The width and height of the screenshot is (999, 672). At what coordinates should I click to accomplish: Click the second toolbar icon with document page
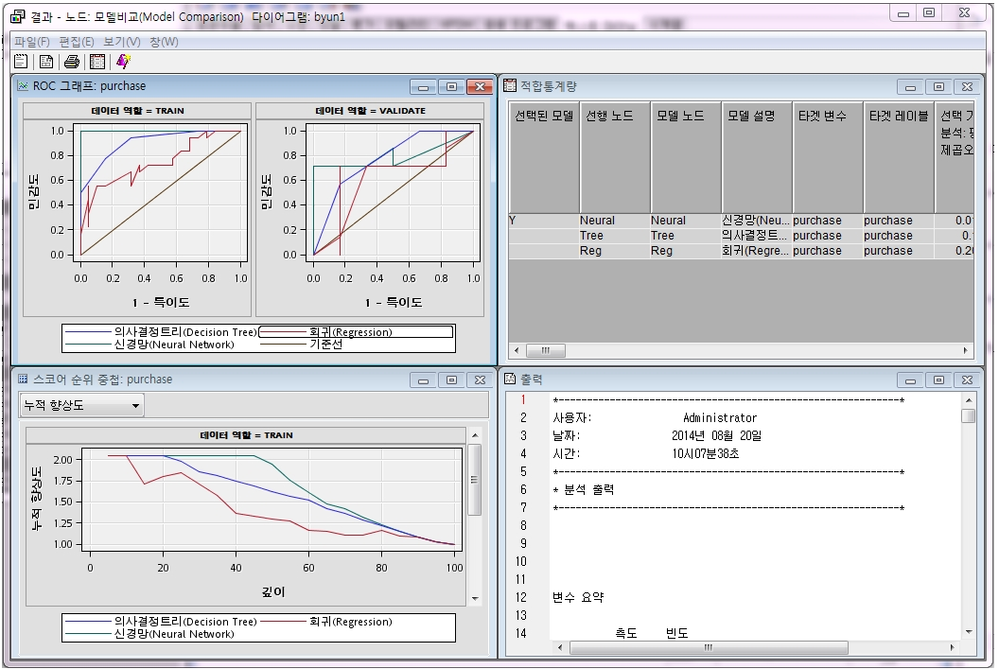pos(46,61)
